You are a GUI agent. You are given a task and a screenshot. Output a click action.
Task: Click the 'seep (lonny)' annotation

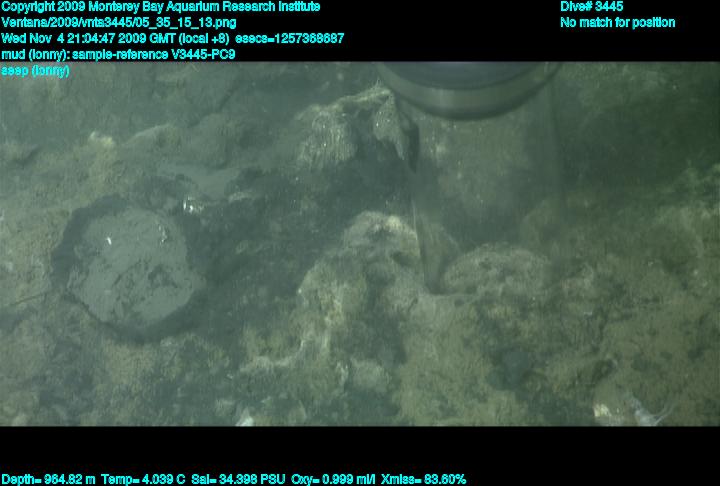coord(35,71)
